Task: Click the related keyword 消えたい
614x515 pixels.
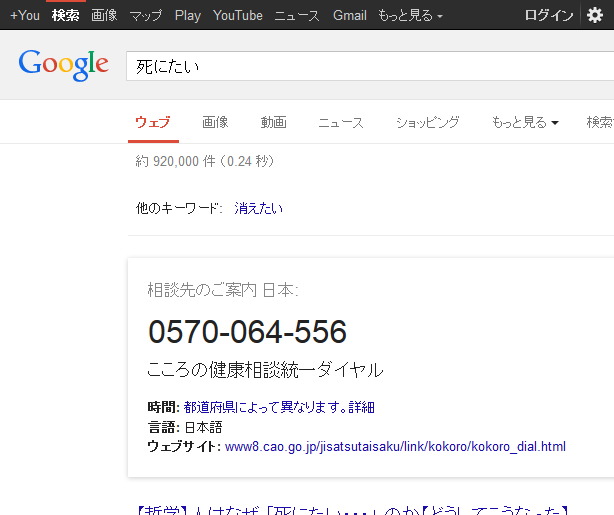Action: click(258, 208)
